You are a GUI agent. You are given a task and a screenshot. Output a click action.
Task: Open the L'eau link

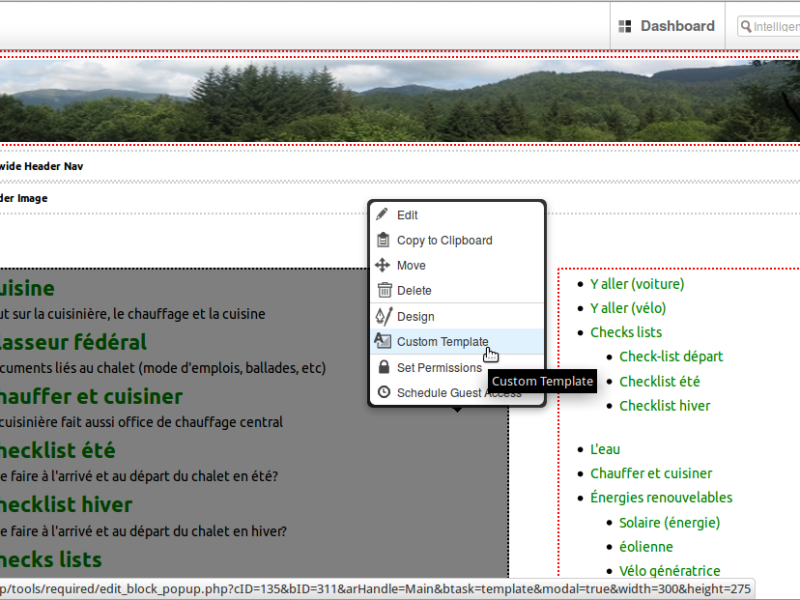605,449
